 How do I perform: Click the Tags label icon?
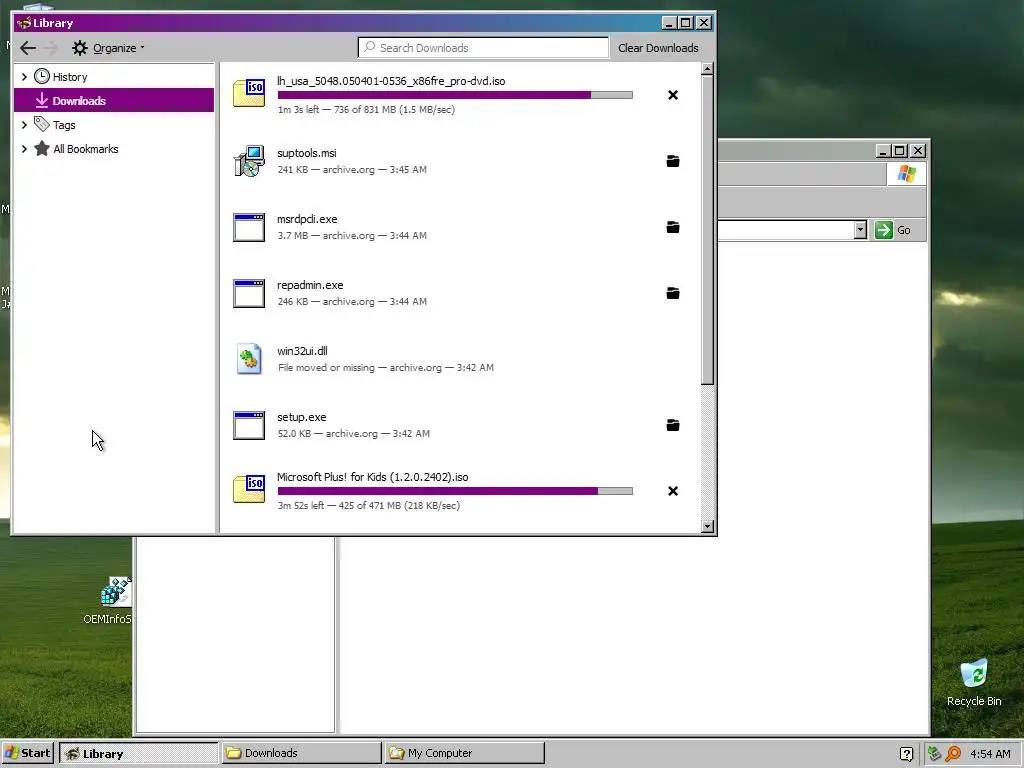(41, 124)
